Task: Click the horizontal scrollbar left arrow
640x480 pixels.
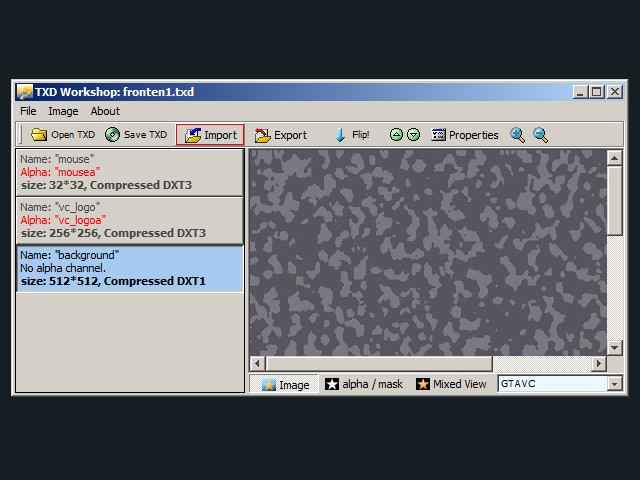Action: click(257, 363)
